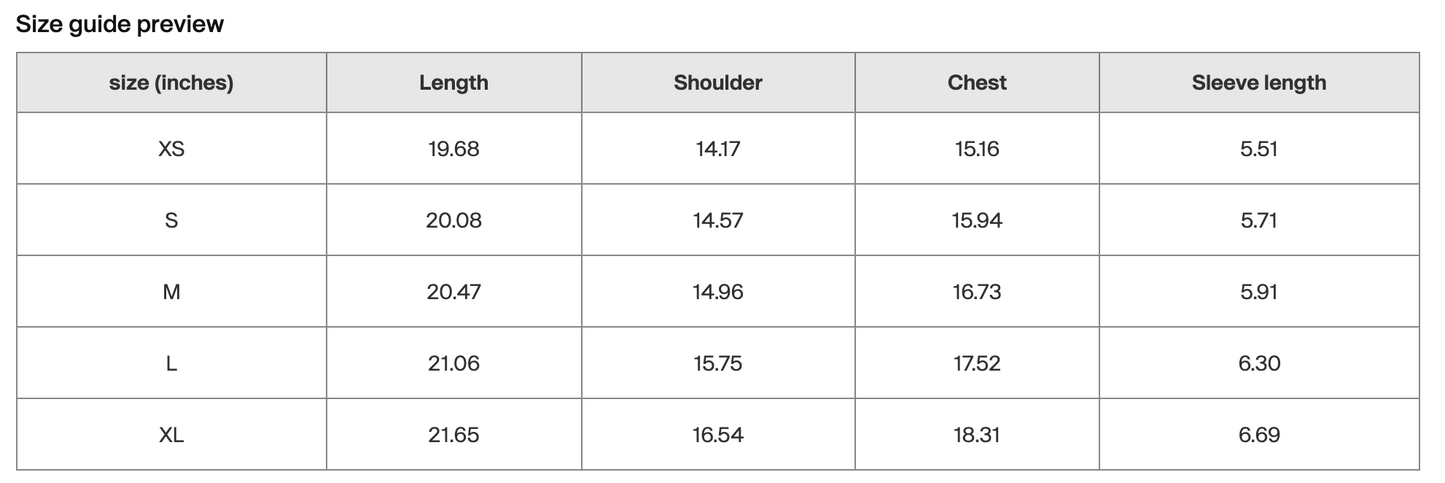Select the M chest value 16.73

point(977,292)
